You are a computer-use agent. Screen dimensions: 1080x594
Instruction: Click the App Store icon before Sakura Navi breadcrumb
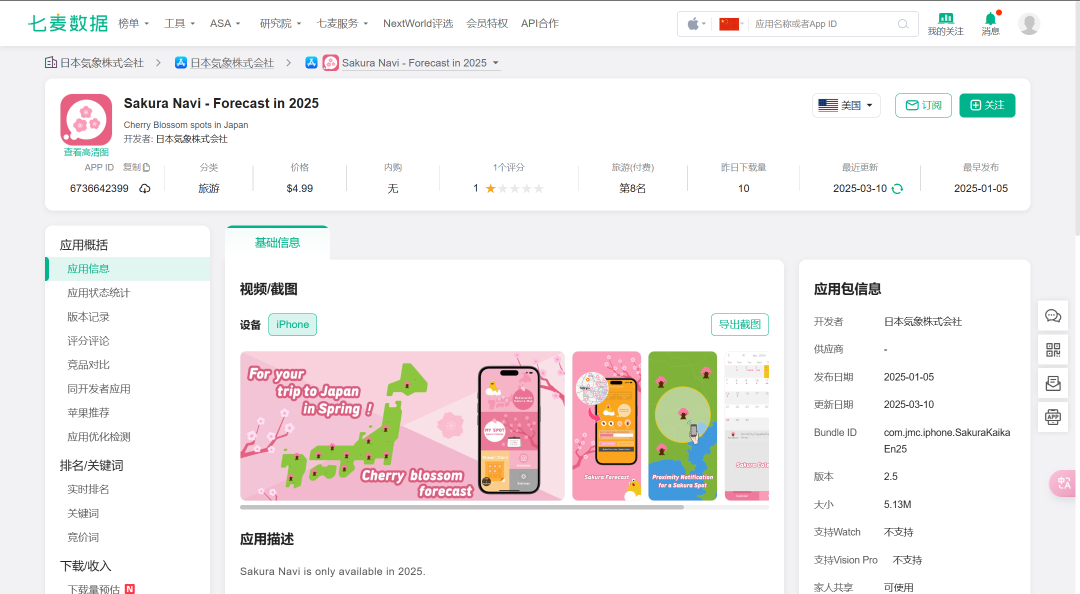(x=311, y=63)
